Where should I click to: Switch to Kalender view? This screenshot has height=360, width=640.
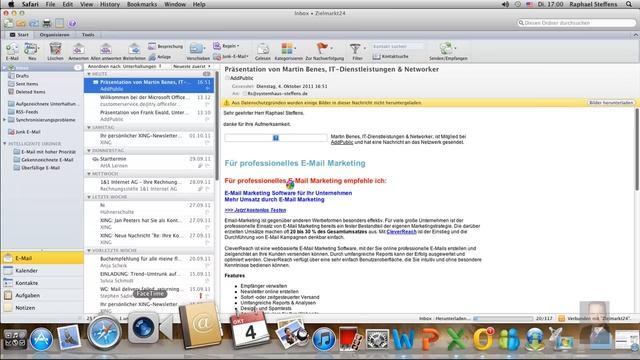click(x=42, y=271)
